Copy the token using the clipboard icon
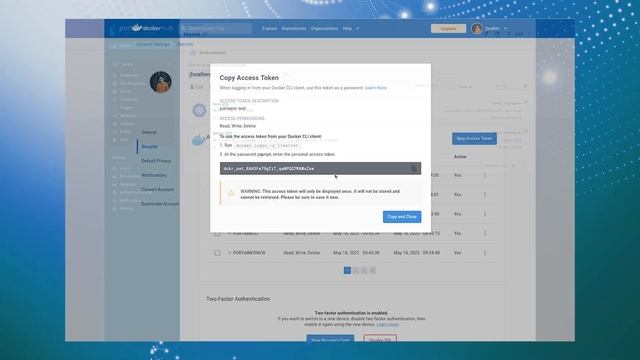The image size is (640, 360). point(414,169)
